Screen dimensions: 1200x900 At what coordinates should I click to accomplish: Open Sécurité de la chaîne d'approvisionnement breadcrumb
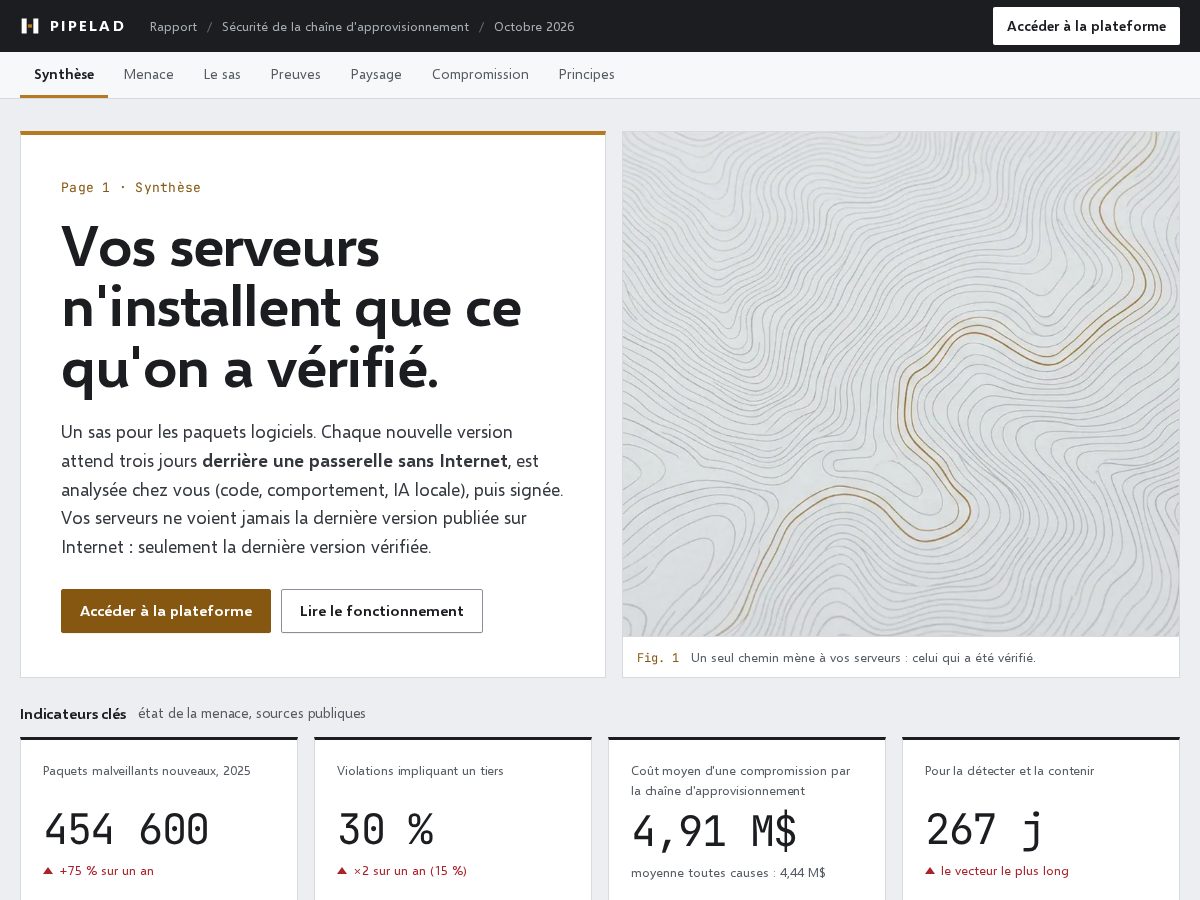pos(345,27)
